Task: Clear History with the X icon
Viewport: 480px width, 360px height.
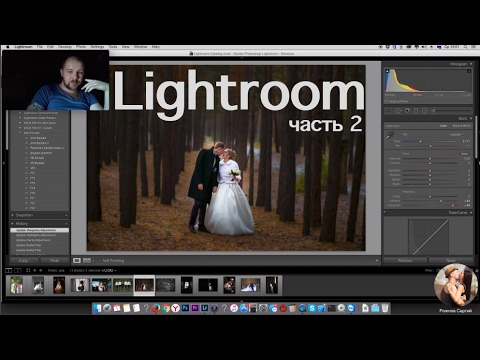Action: (x=66, y=224)
